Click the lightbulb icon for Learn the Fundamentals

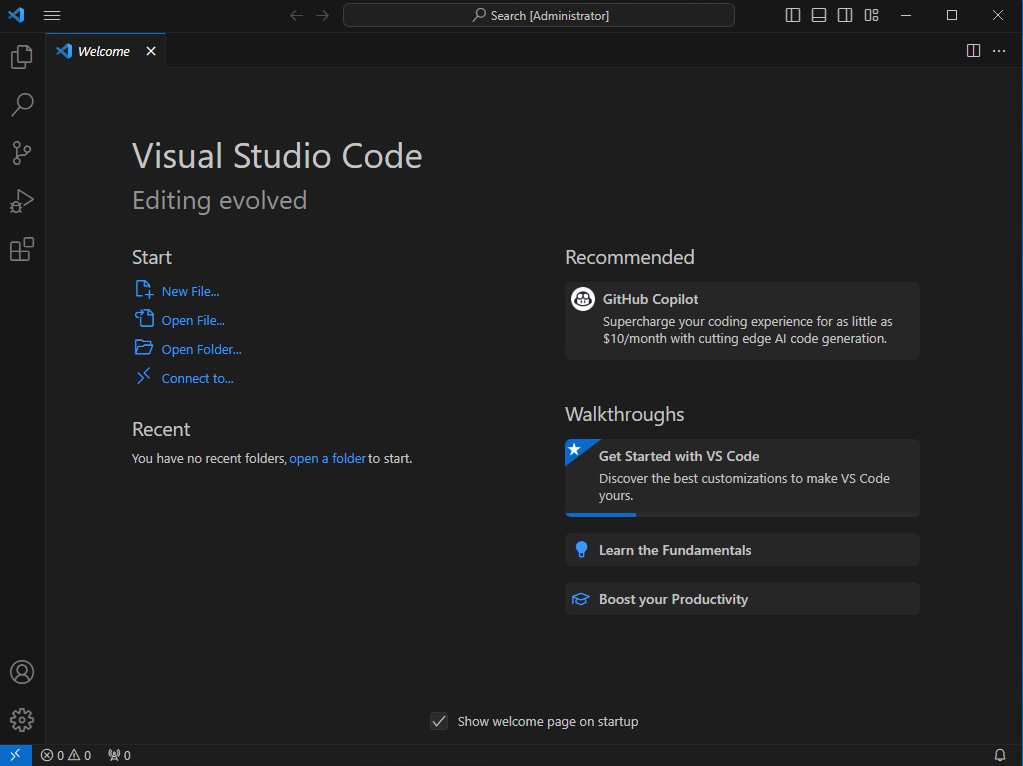click(581, 550)
